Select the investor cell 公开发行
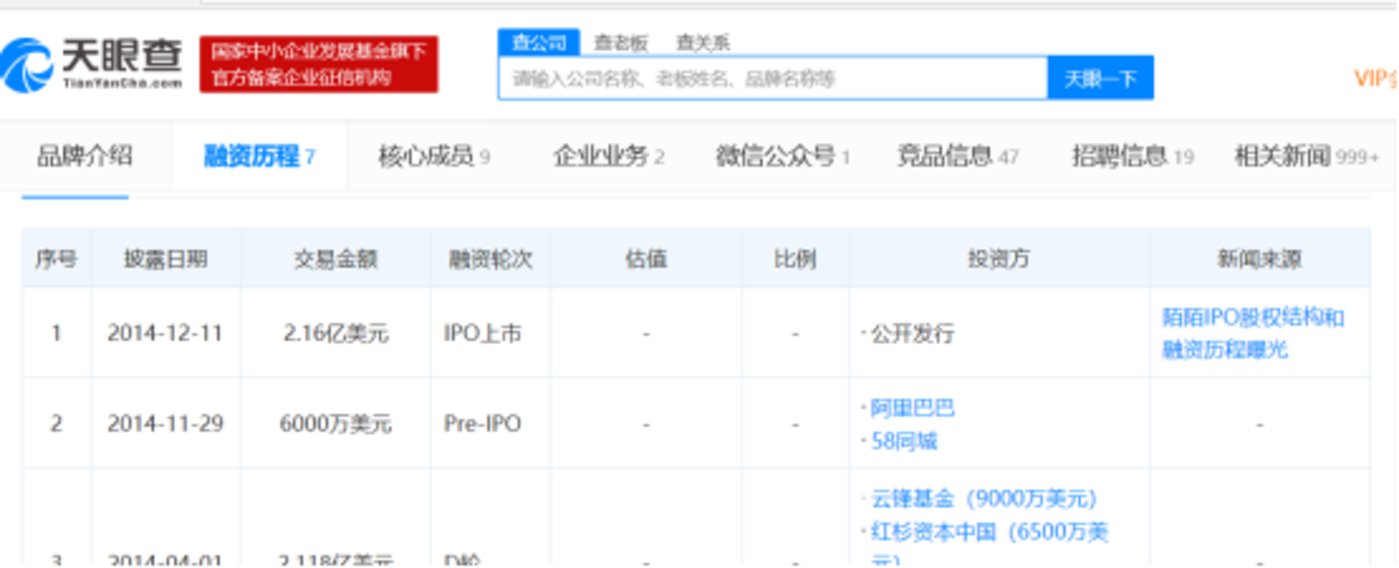The image size is (1399, 568). click(999, 333)
